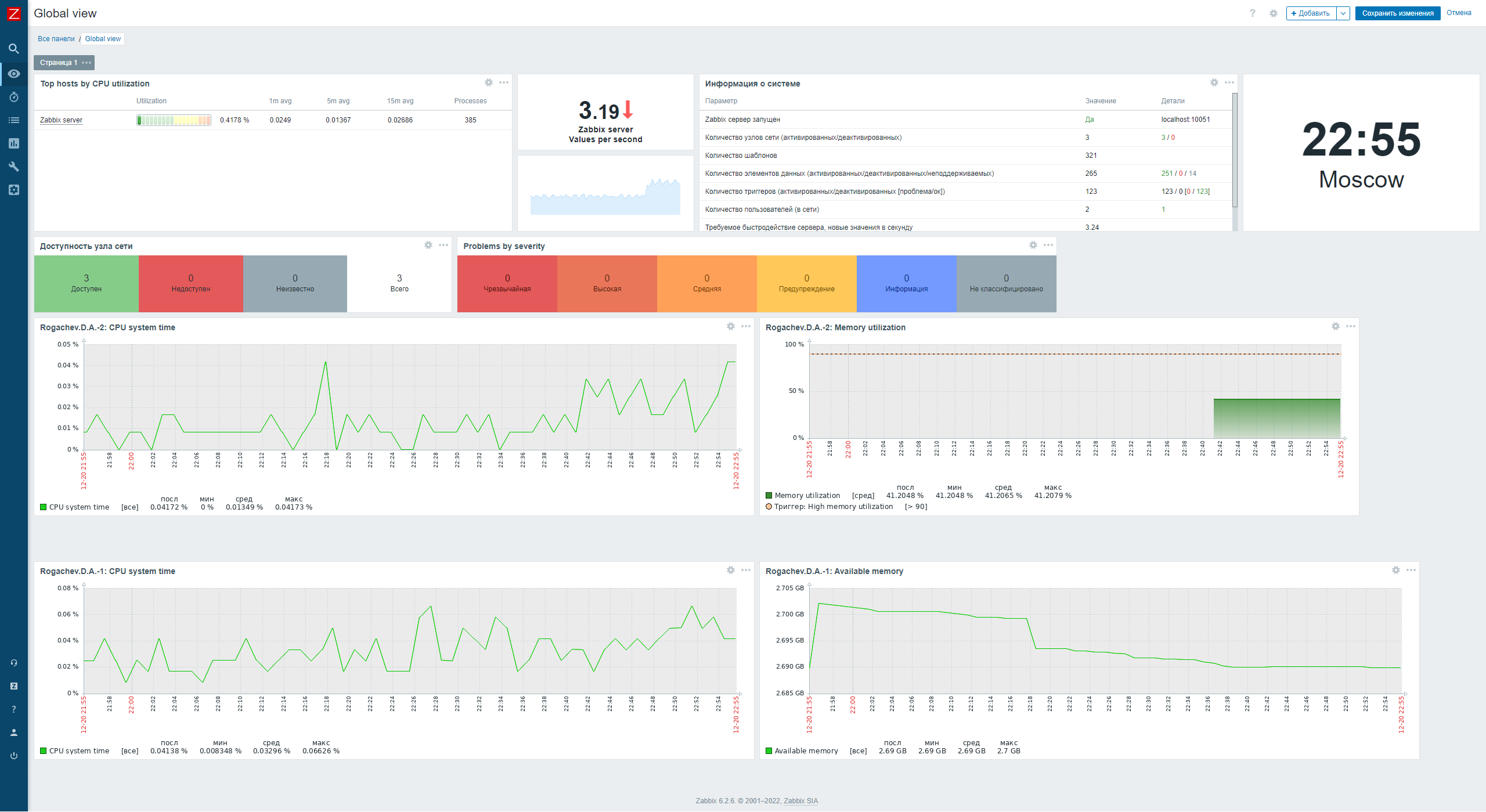
Task: Open the Inventory list icon
Action: [14, 120]
